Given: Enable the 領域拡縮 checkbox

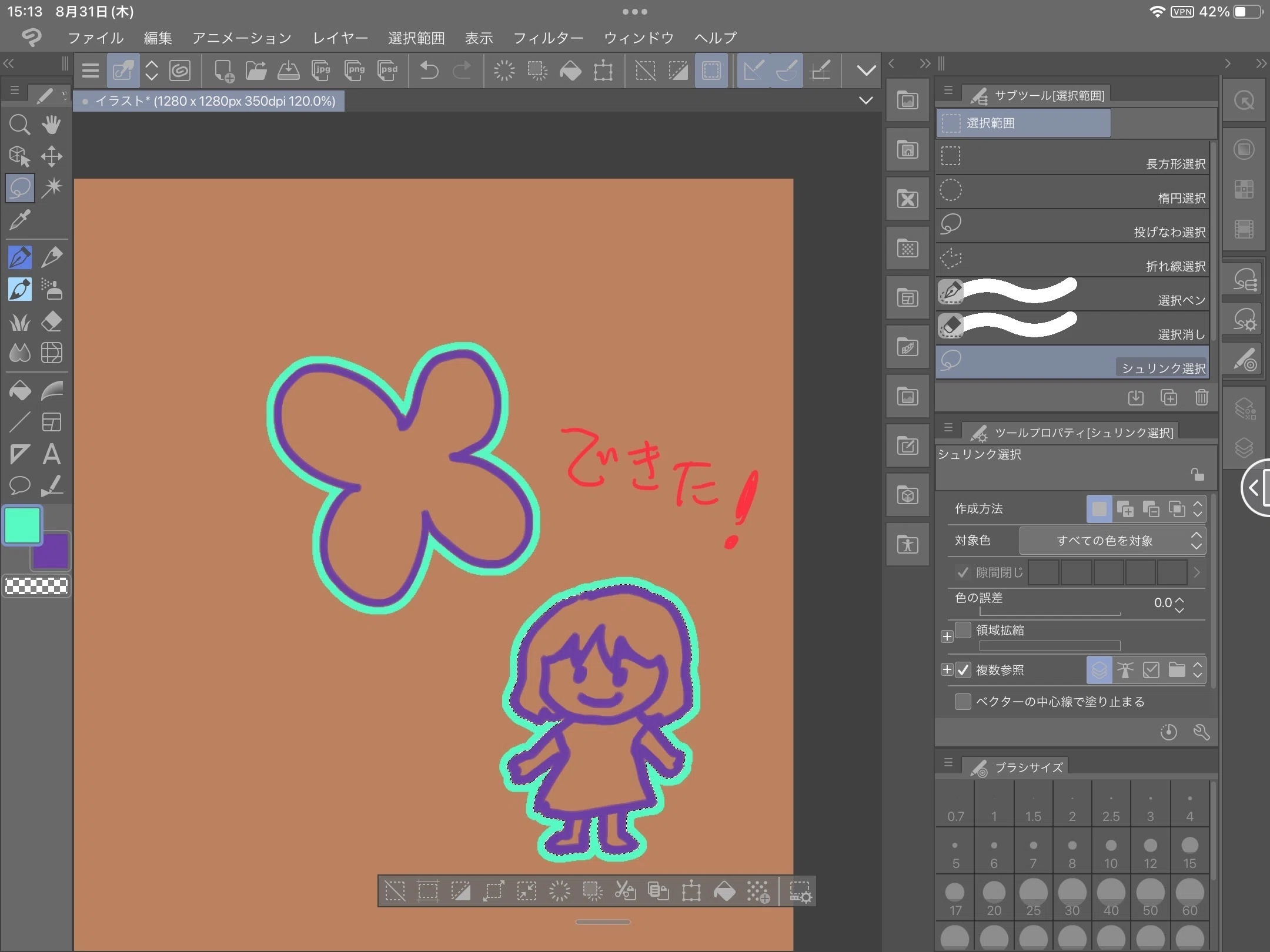Looking at the screenshot, I should tap(963, 630).
